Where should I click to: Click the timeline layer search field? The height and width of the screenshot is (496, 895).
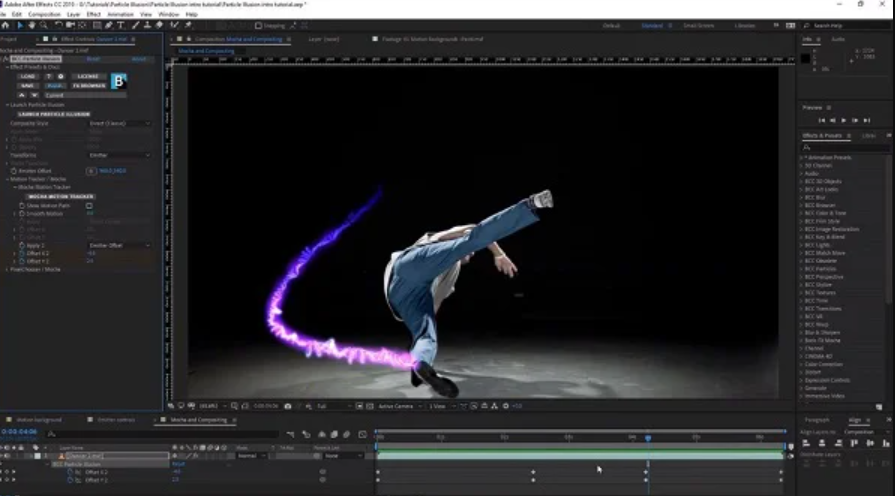tap(163, 435)
